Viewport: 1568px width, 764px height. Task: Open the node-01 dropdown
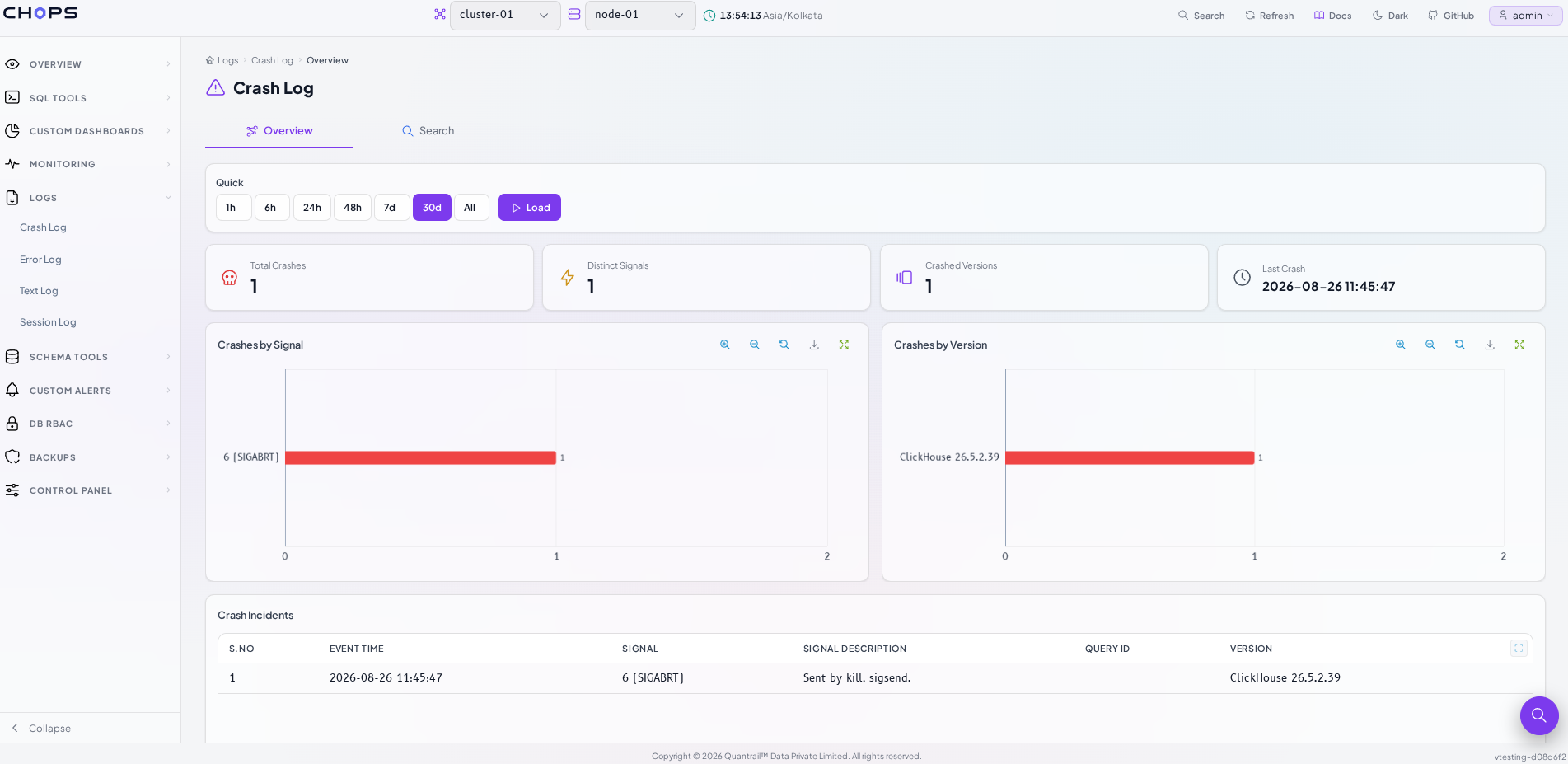coord(640,15)
